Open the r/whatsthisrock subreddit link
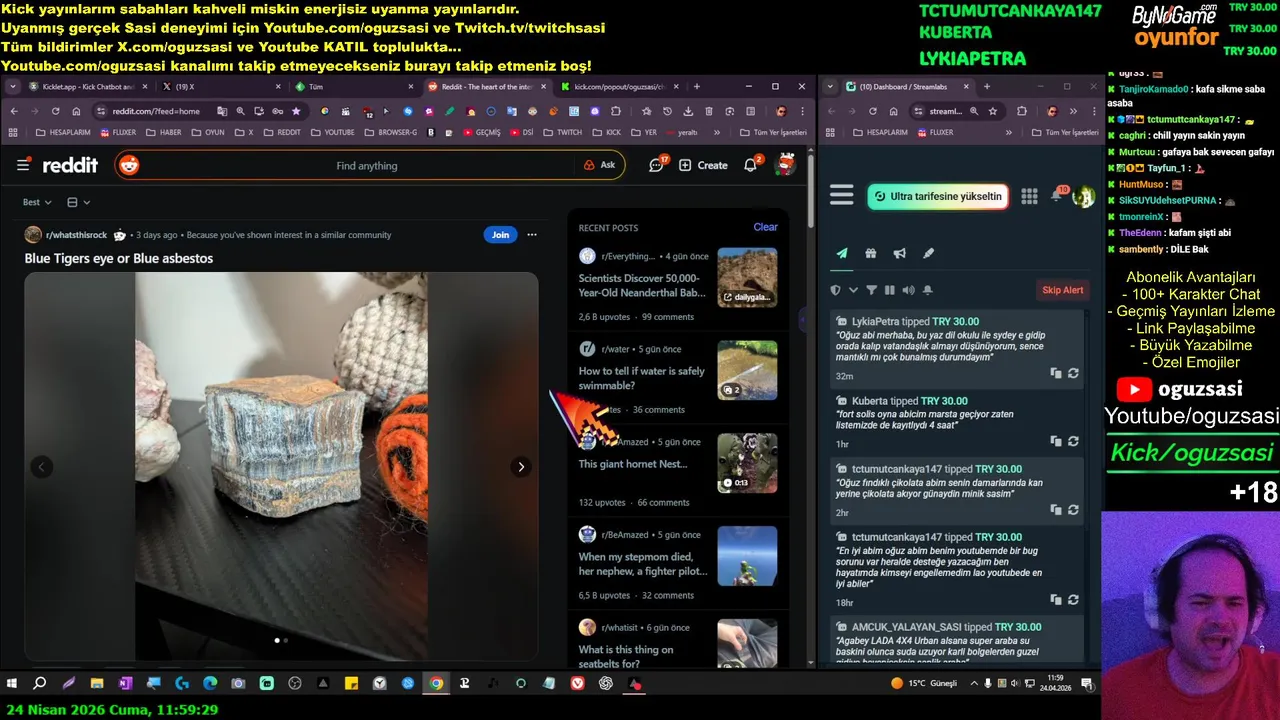 point(76,235)
